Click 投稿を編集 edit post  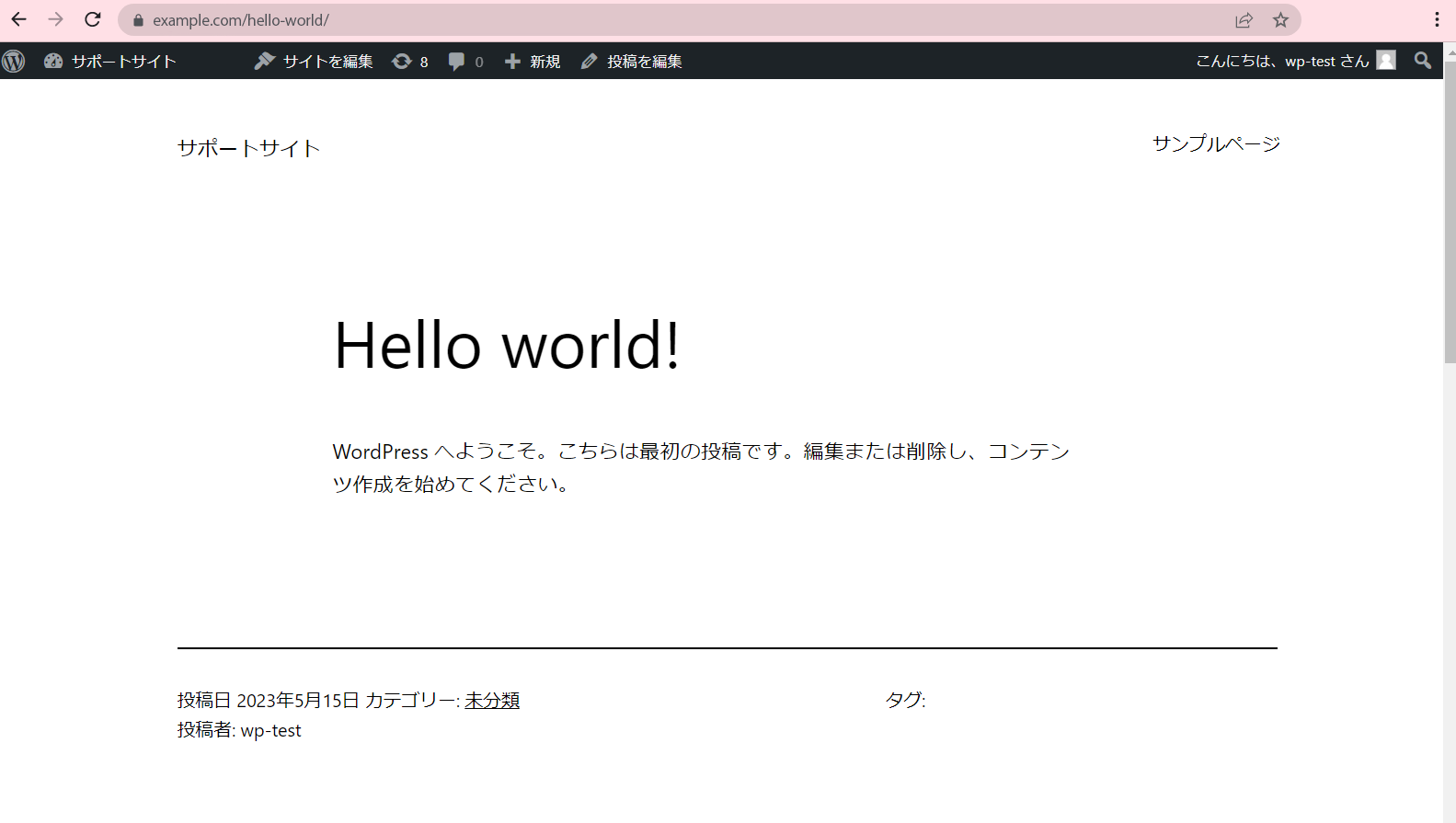pos(632,62)
